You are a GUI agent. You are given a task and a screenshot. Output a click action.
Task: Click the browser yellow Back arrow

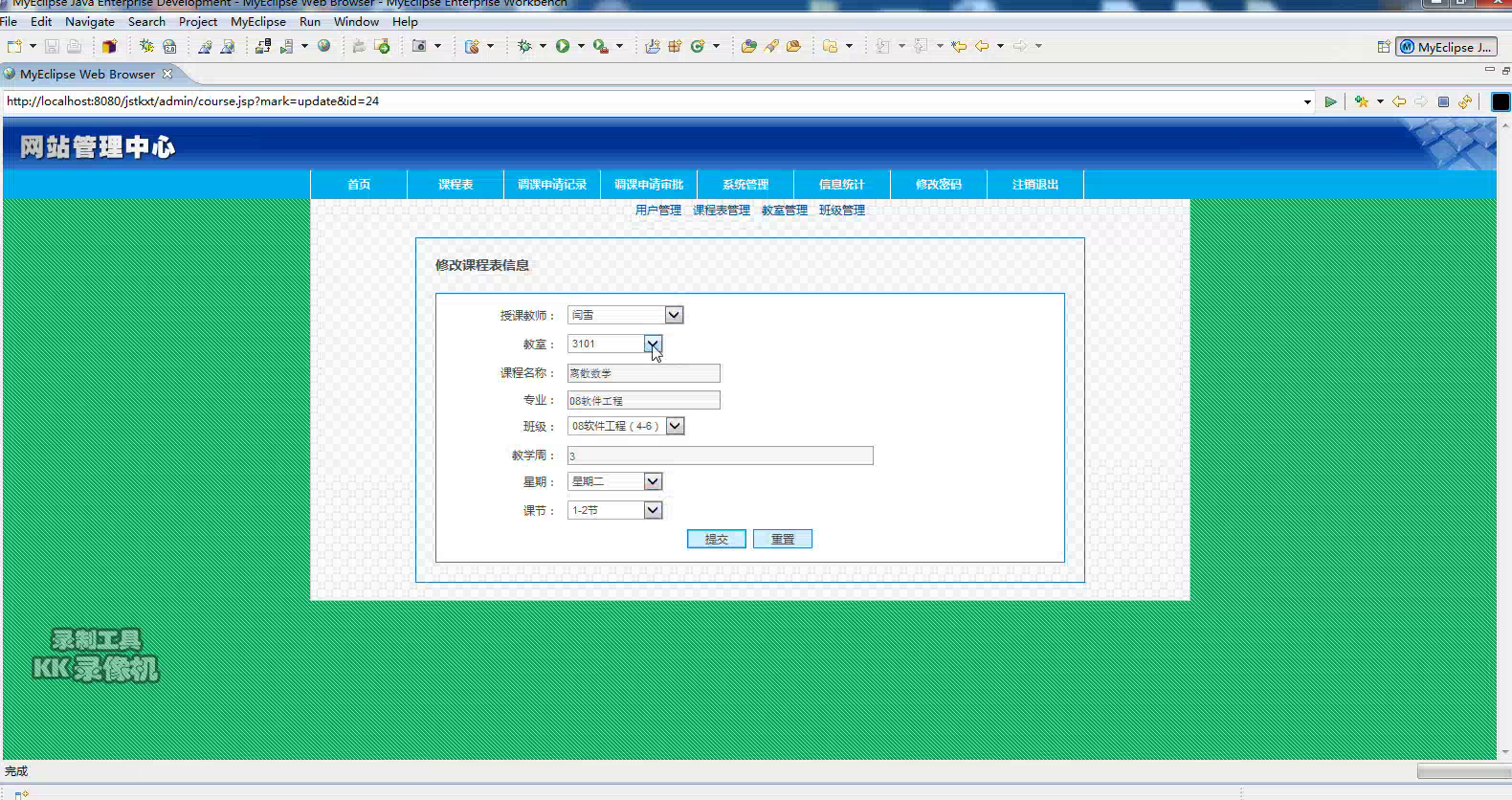click(x=1399, y=101)
